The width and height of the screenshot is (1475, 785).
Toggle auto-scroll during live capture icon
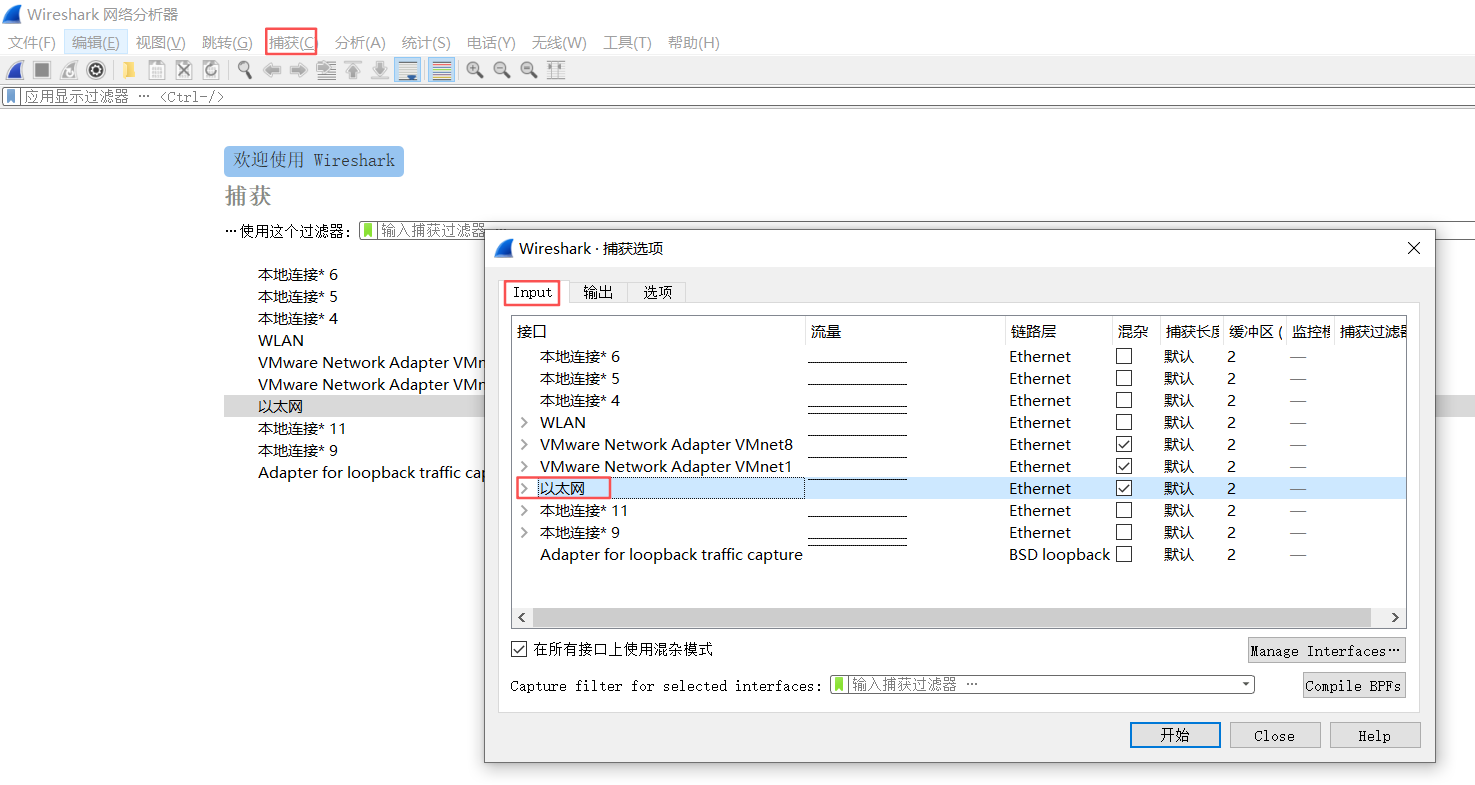point(407,70)
